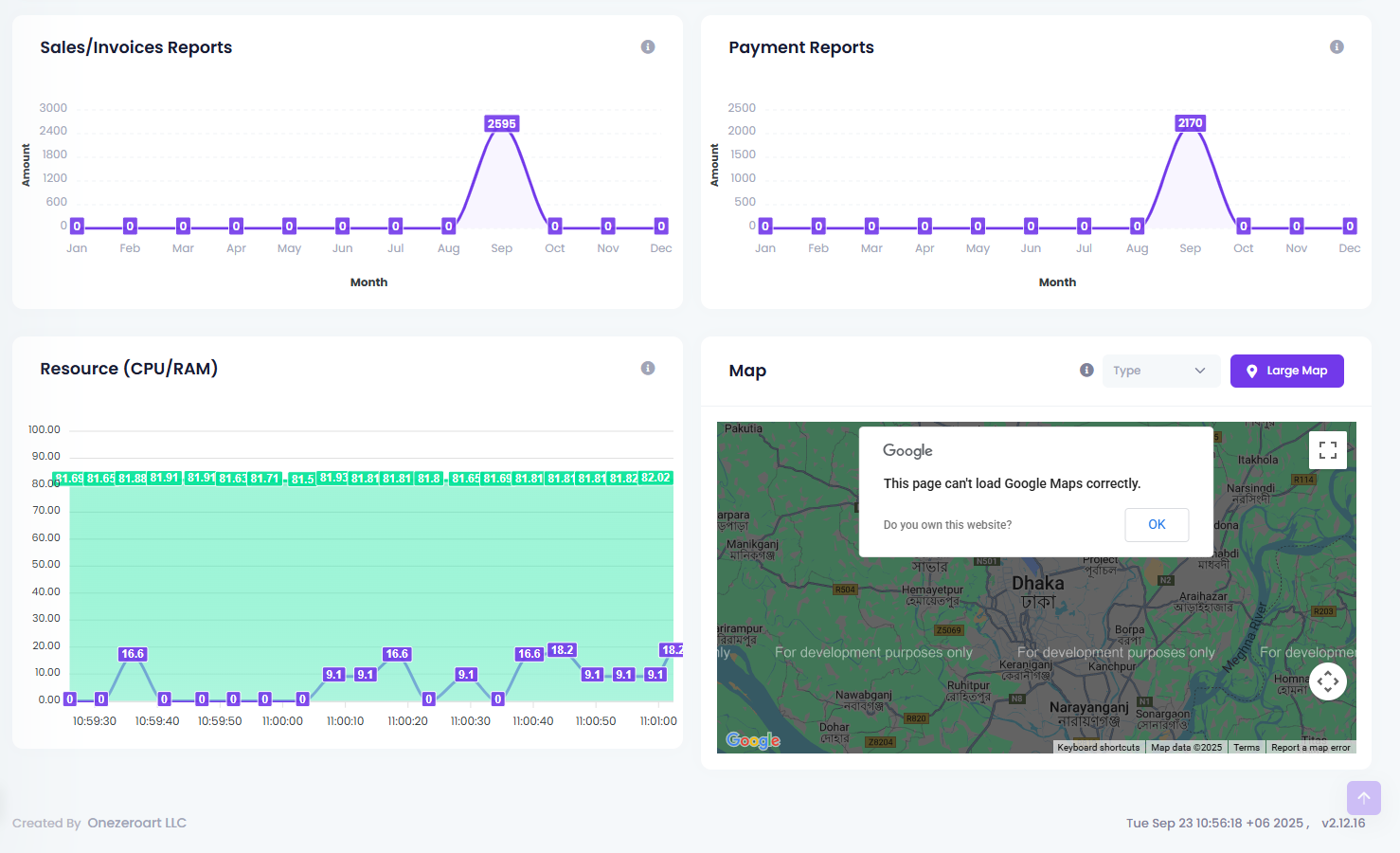Click the Google logo on the map
This screenshot has width=1400, height=853.
click(753, 740)
